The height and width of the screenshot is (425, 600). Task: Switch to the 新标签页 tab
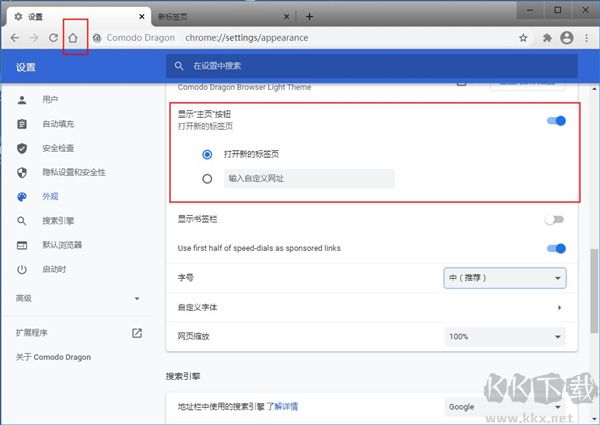222,16
